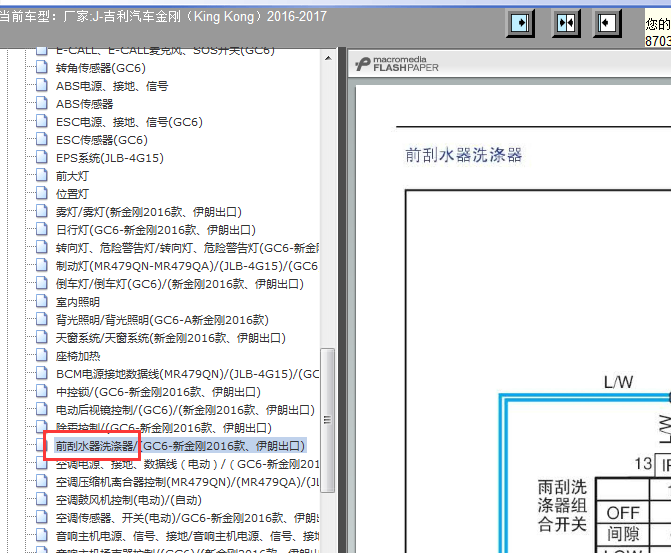
Task: Select 倒车灯/倒车灯(GC6) entry
Action: point(180,284)
